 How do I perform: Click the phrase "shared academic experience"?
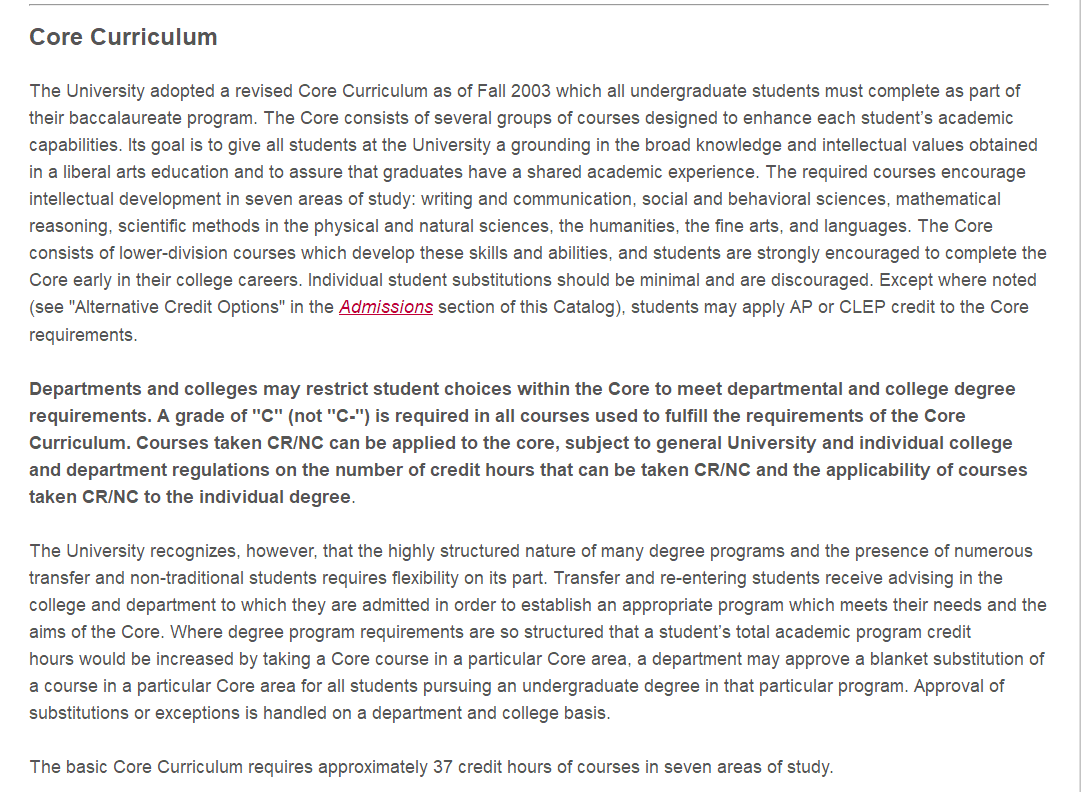[x=642, y=172]
